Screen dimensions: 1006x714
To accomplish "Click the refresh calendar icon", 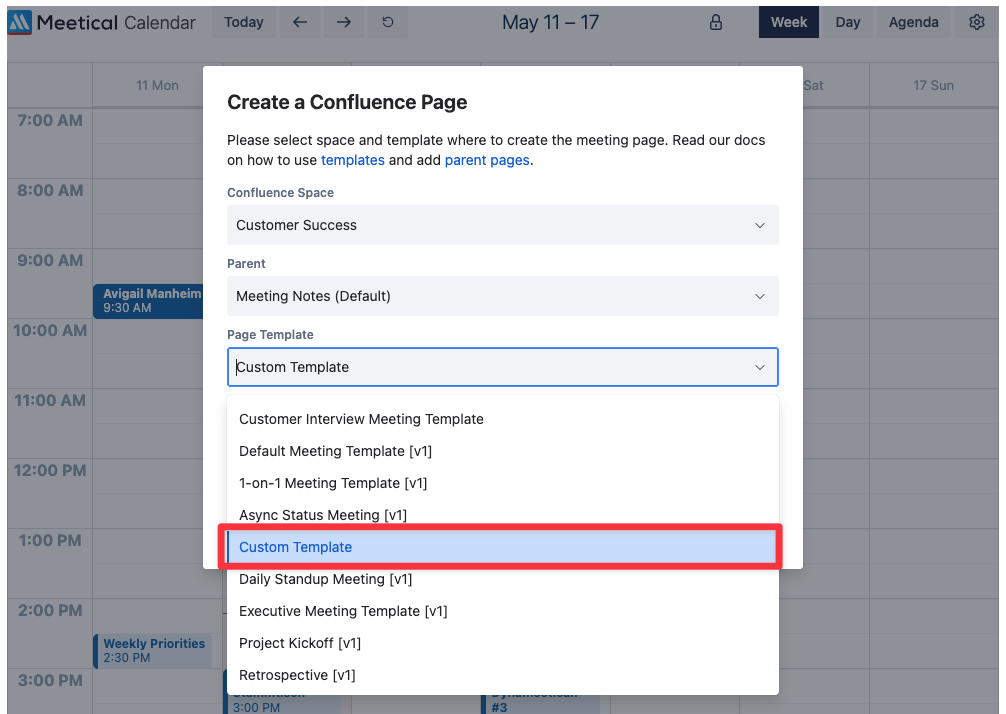I will (388, 22).
